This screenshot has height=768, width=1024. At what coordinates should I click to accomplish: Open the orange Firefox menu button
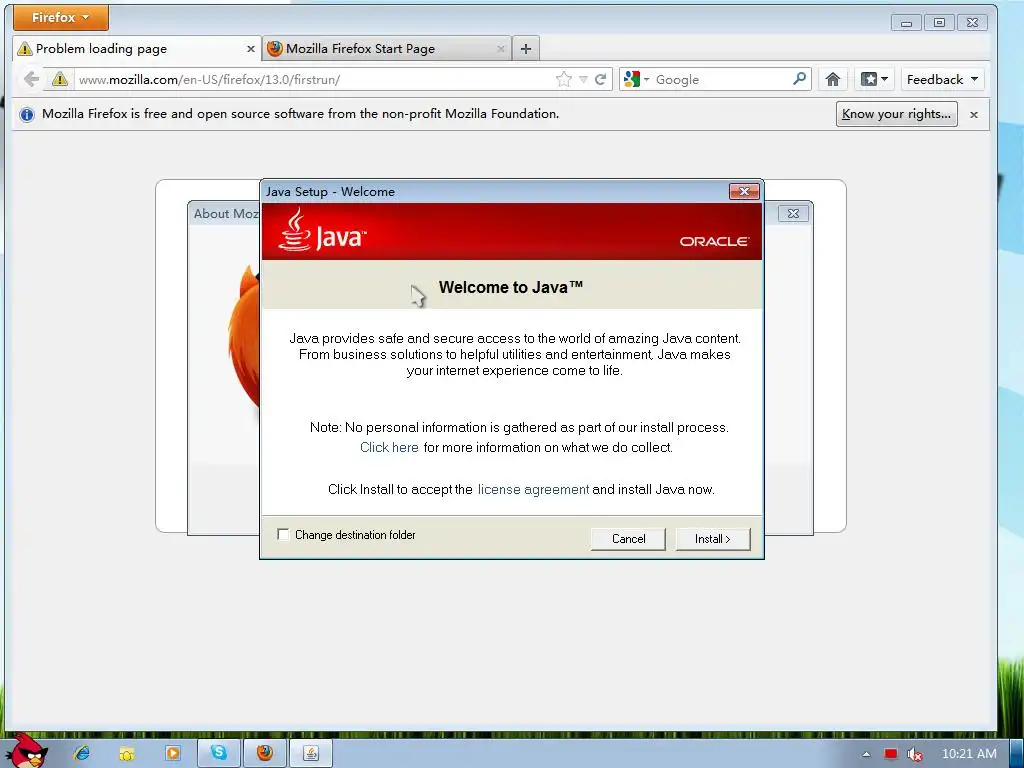pyautogui.click(x=61, y=18)
